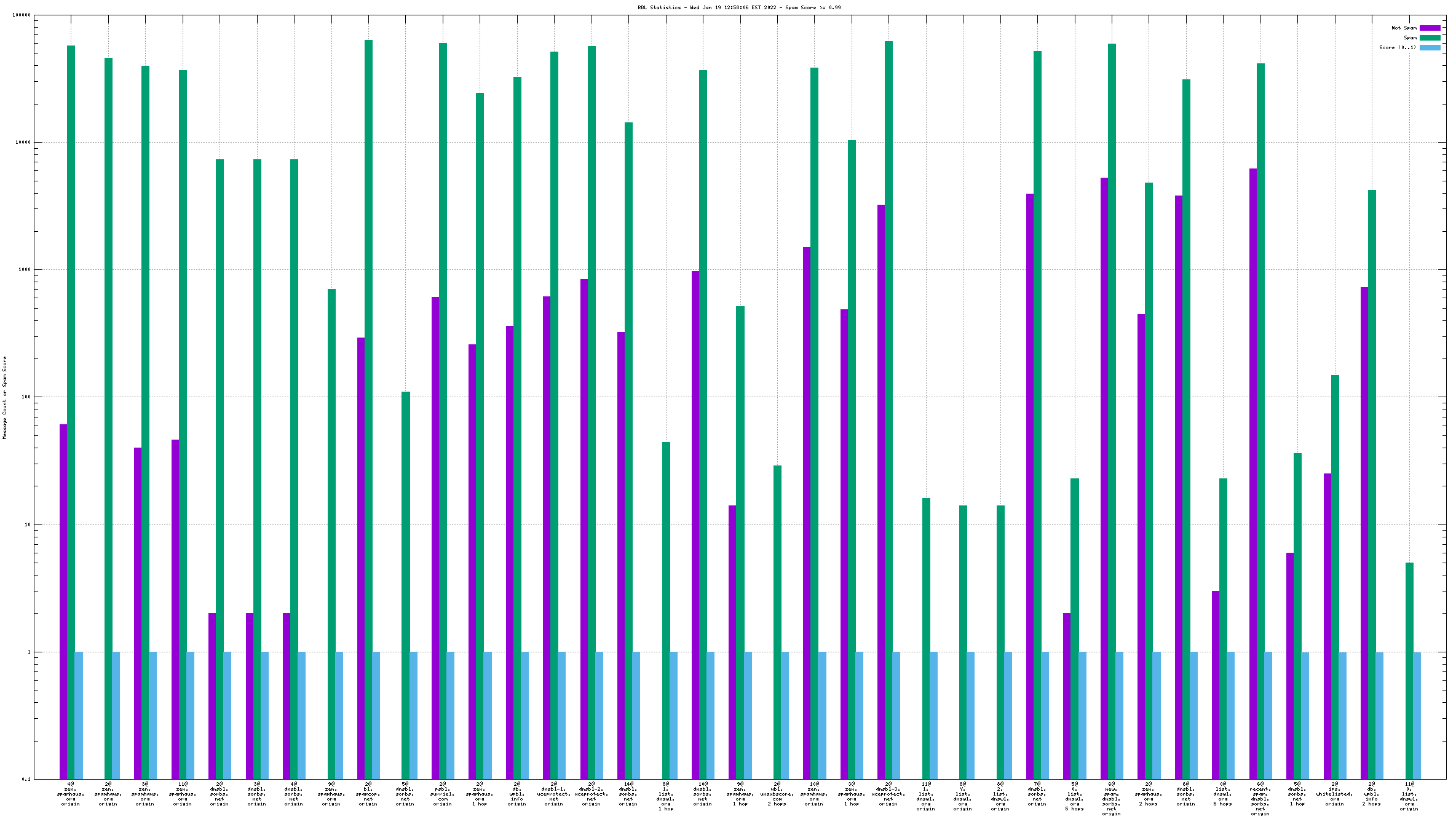The image size is (1456, 819).
Task: Click the bl.spamcop.net origin x-axis label
Action: tap(368, 794)
